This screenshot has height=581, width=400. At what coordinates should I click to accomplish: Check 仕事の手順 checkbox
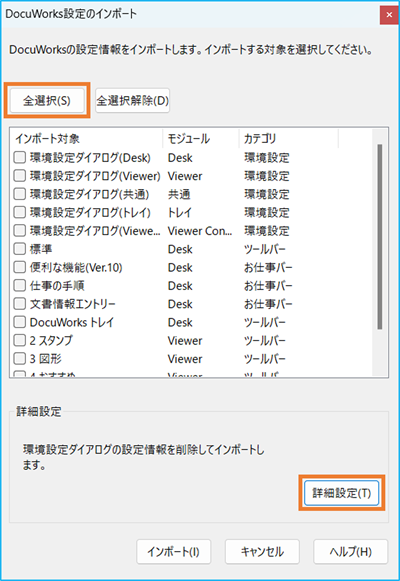(20, 285)
